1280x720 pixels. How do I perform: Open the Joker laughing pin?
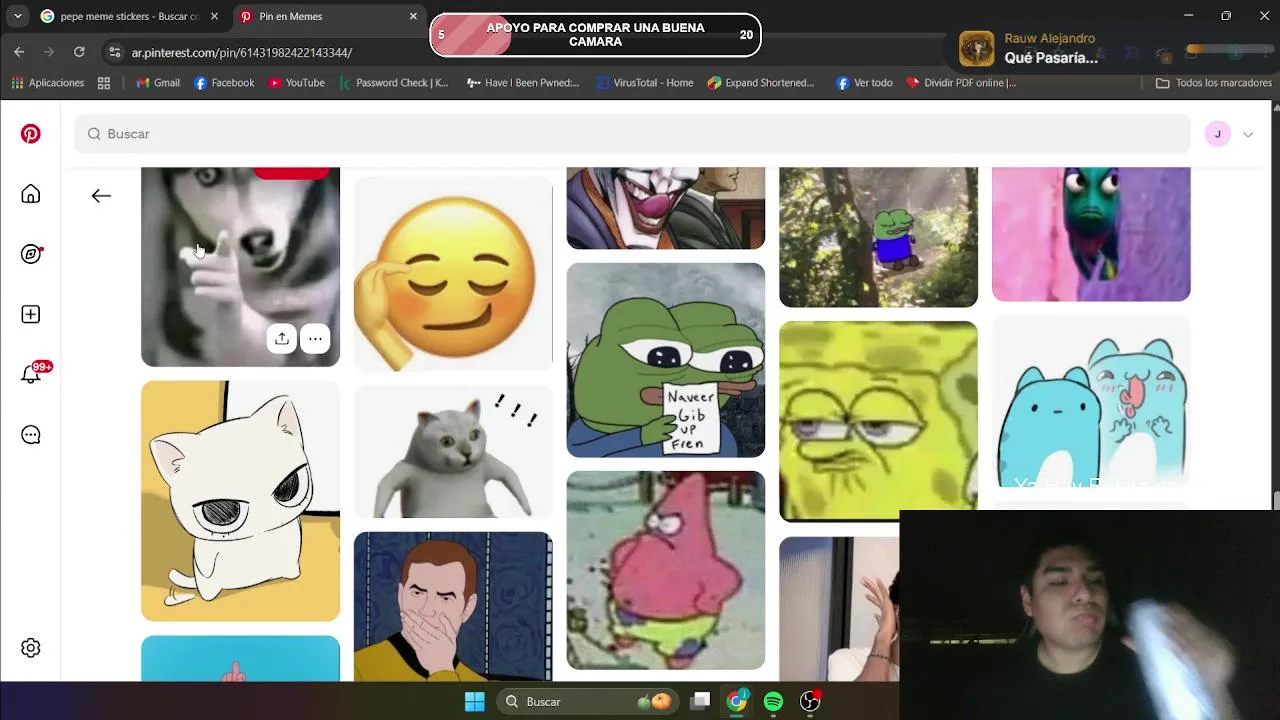666,208
